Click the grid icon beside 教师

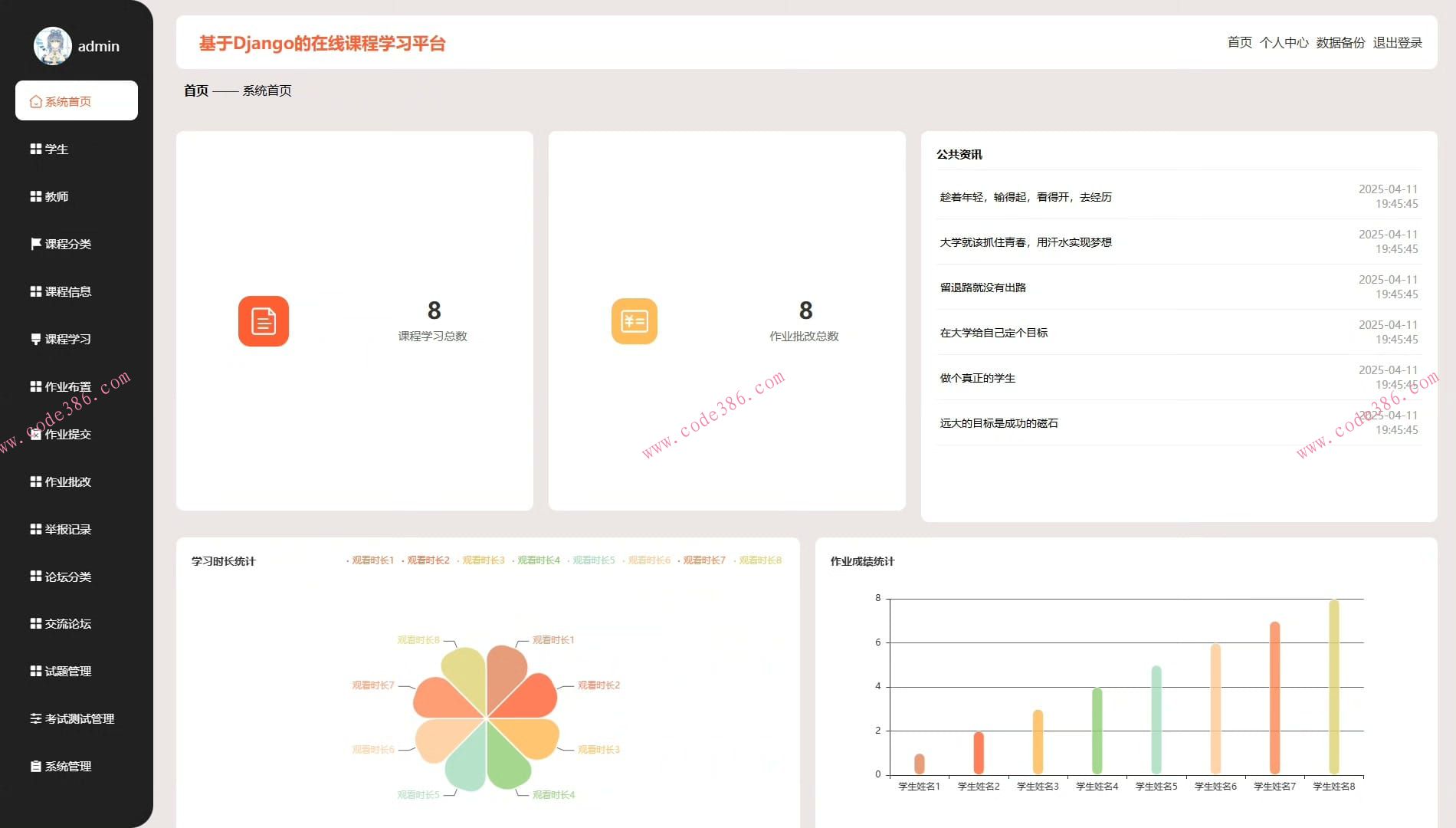36,196
